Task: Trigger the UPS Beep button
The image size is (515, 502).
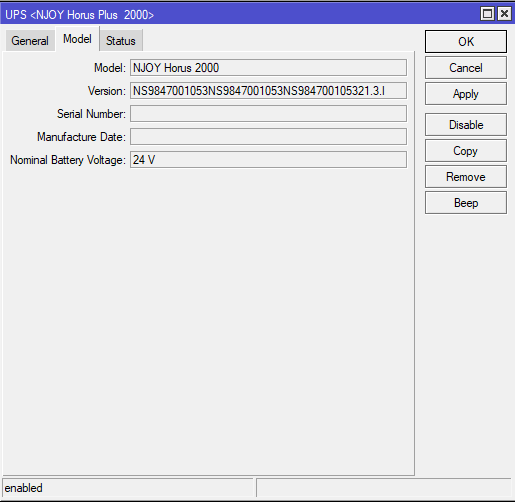Action: point(466,203)
